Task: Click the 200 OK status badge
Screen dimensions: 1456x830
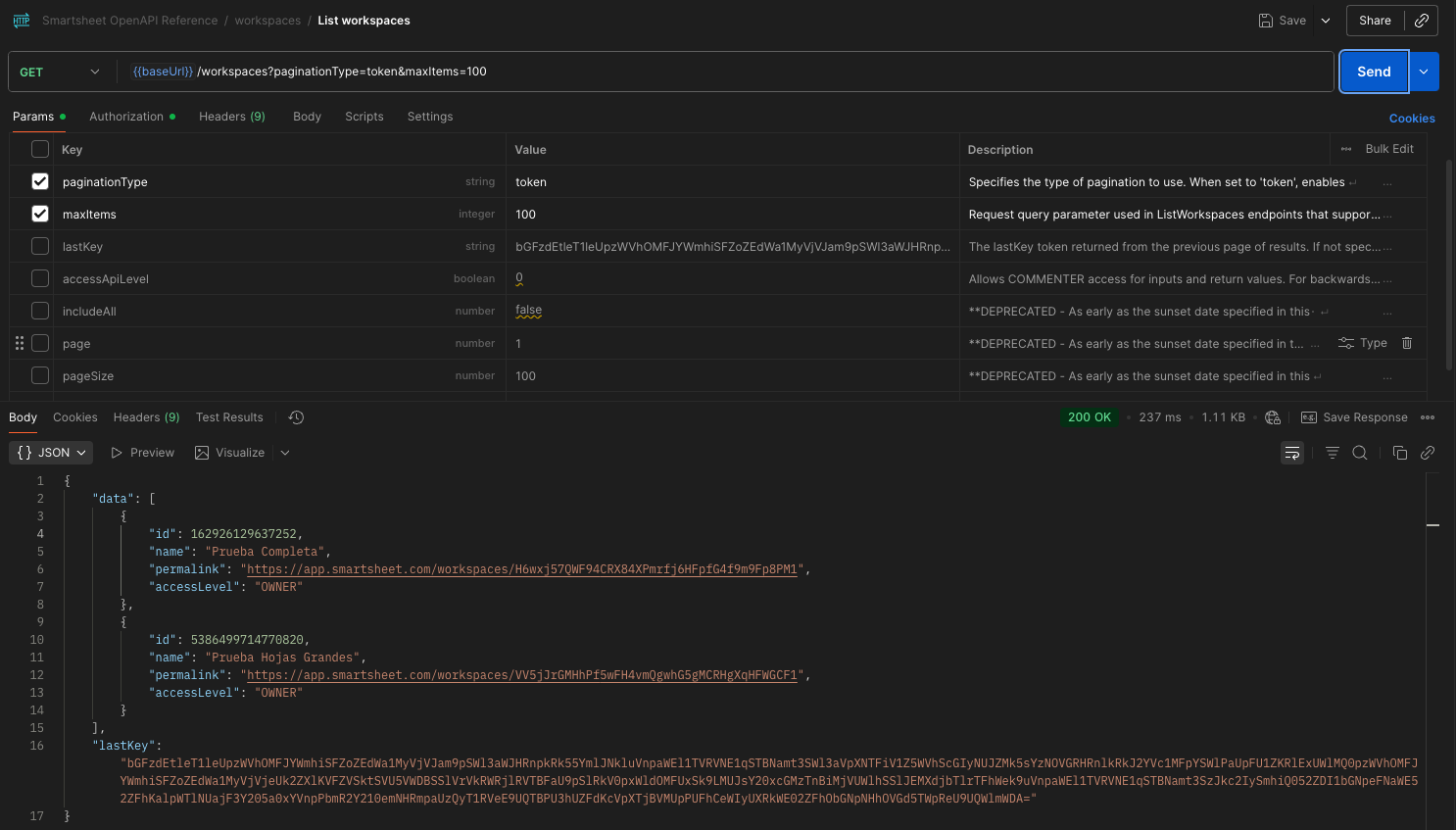Action: (1090, 417)
